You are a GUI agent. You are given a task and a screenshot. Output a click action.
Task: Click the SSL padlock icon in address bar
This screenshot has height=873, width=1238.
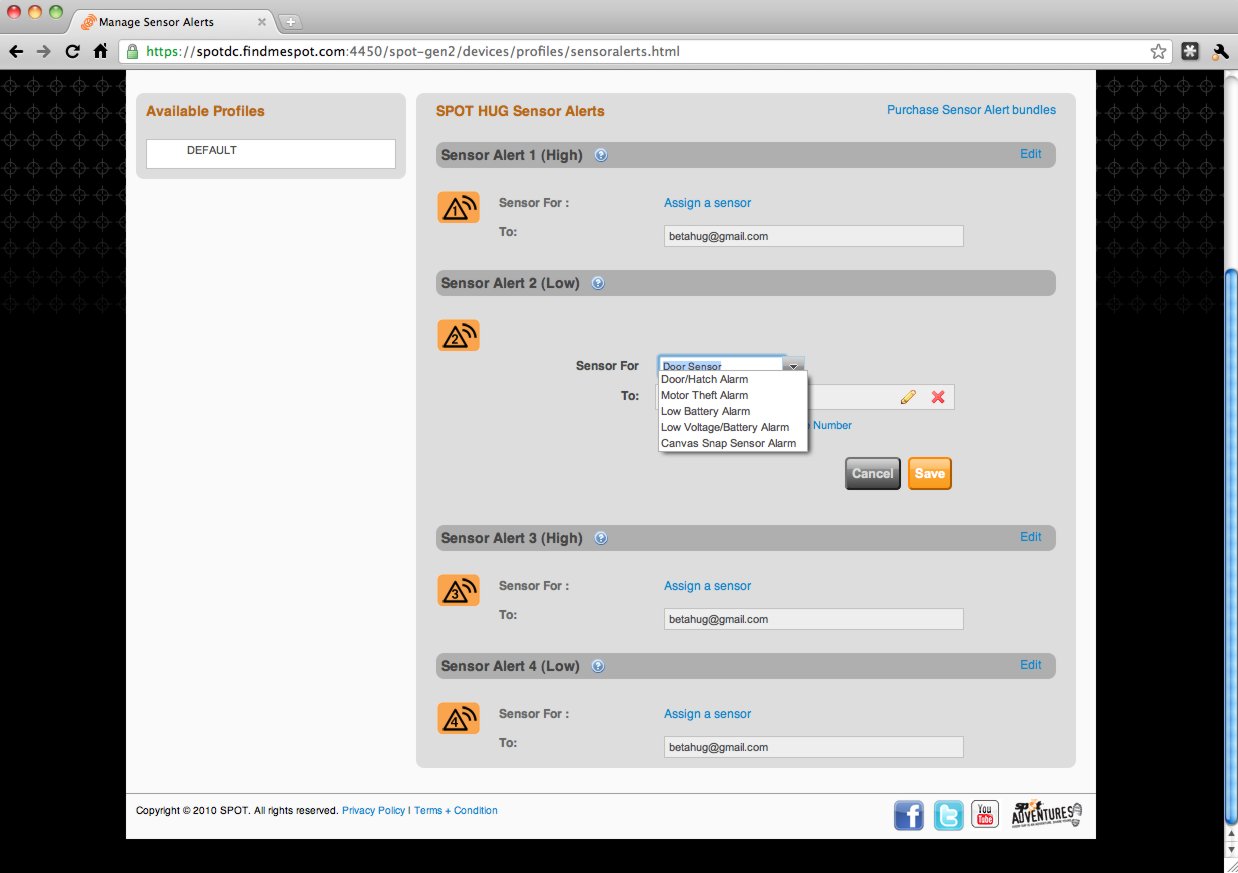(x=132, y=51)
